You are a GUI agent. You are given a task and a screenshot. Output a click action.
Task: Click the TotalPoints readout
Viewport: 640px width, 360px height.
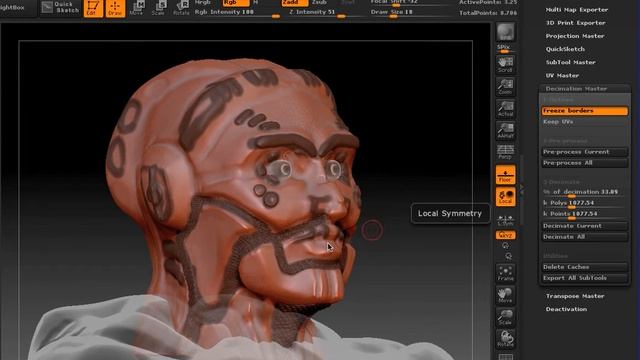(488, 13)
